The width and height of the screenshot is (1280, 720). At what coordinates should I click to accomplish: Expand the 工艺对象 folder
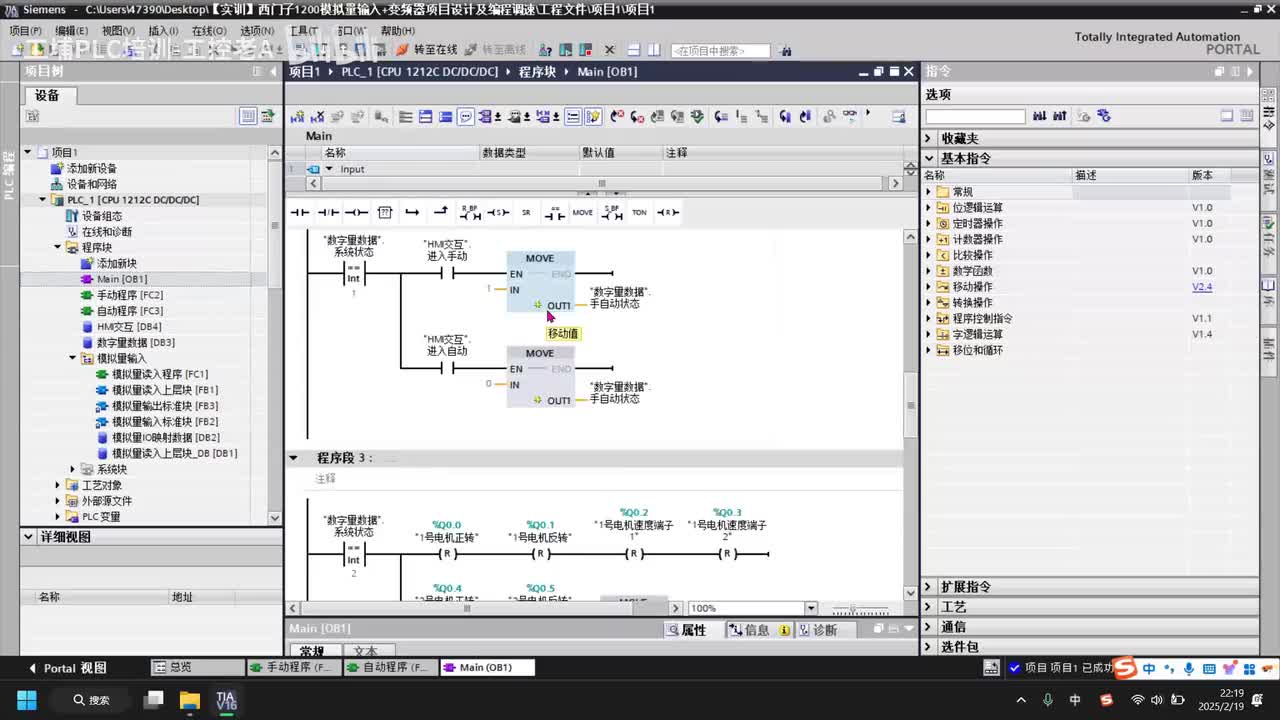(58, 485)
